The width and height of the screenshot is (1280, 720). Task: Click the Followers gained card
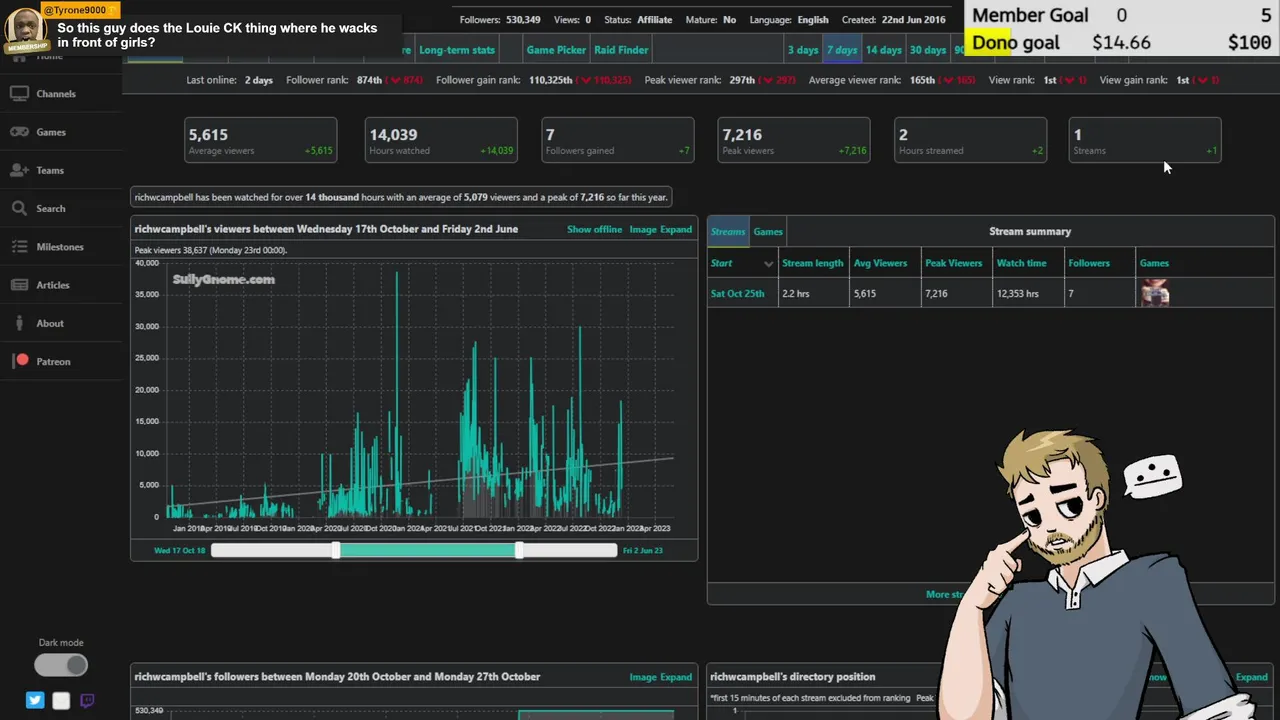point(618,140)
